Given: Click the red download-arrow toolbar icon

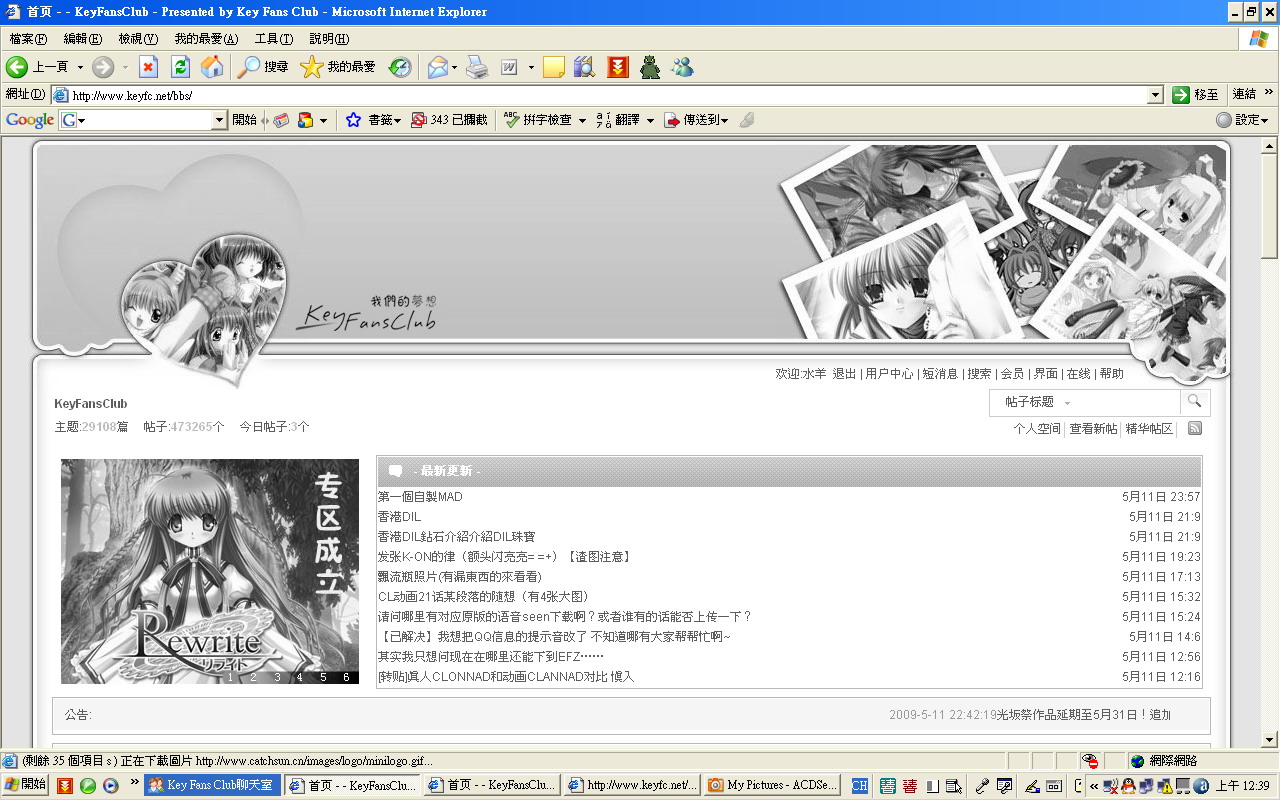Looking at the screenshot, I should tap(618, 67).
